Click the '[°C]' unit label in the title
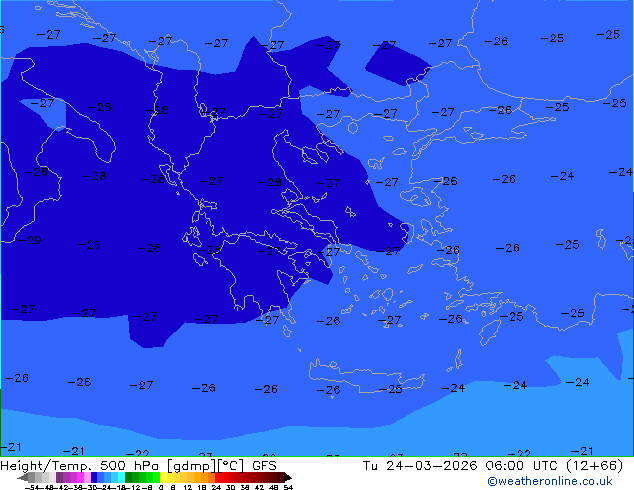634x490 pixels. 231,466
